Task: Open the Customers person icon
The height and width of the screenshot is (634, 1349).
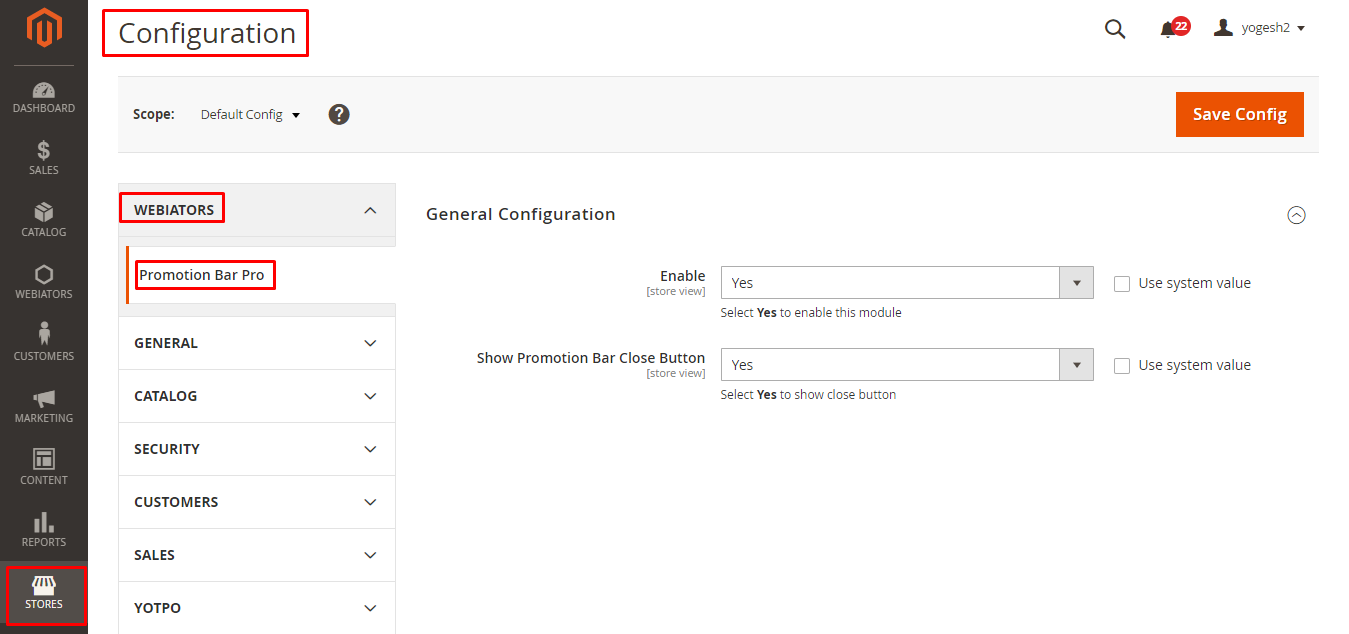Action: [43, 335]
